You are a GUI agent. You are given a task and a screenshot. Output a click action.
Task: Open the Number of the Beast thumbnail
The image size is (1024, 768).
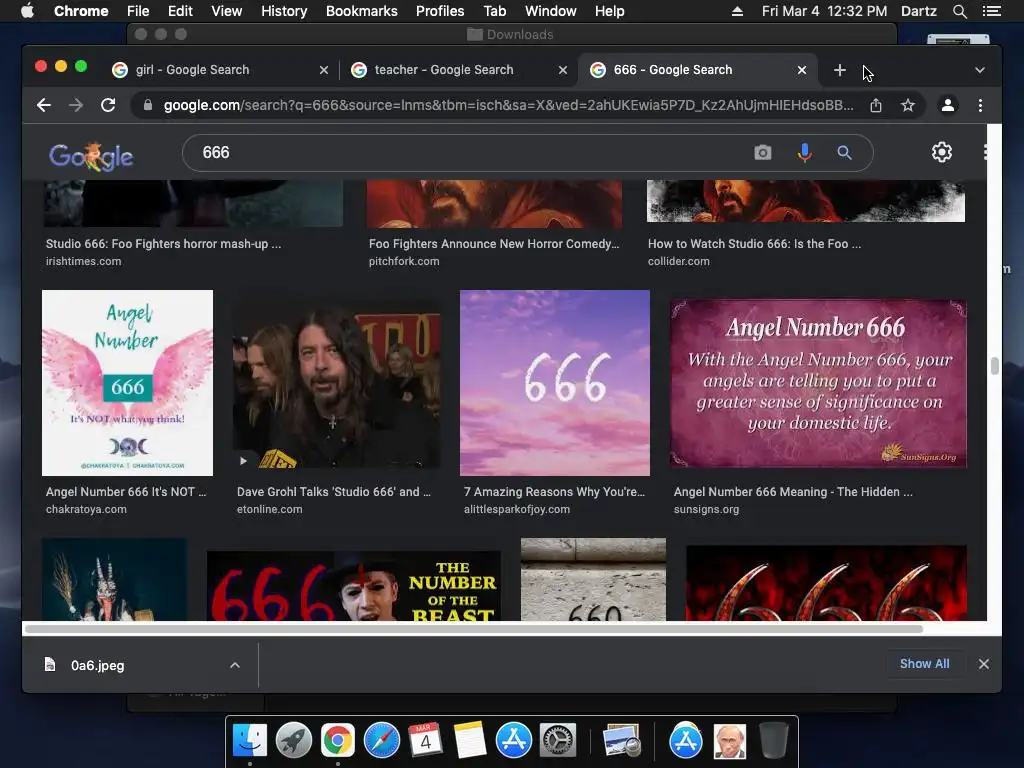coord(353,586)
